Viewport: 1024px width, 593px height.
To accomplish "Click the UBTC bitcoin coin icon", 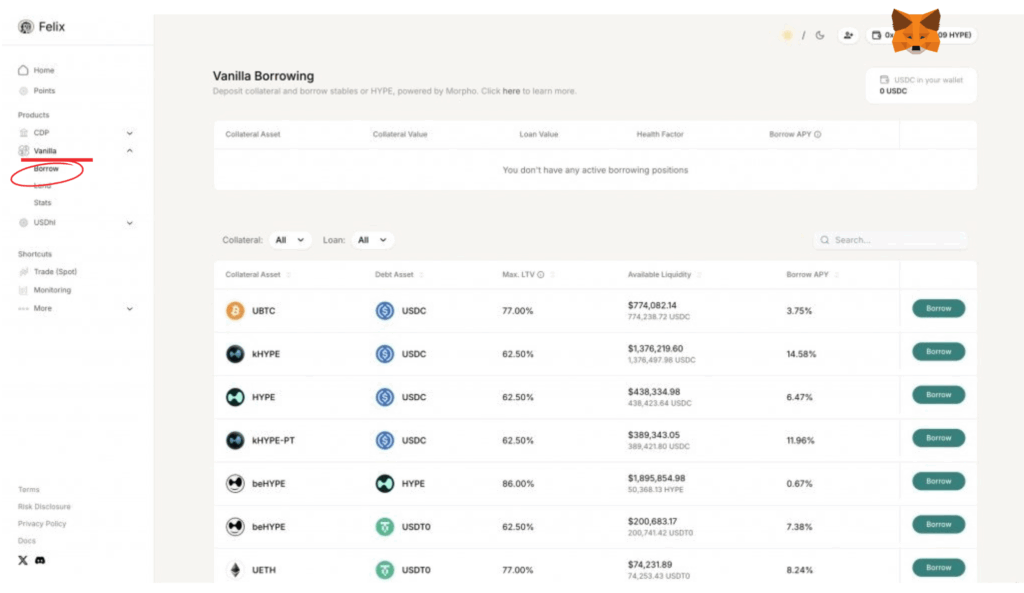I will [x=235, y=311].
